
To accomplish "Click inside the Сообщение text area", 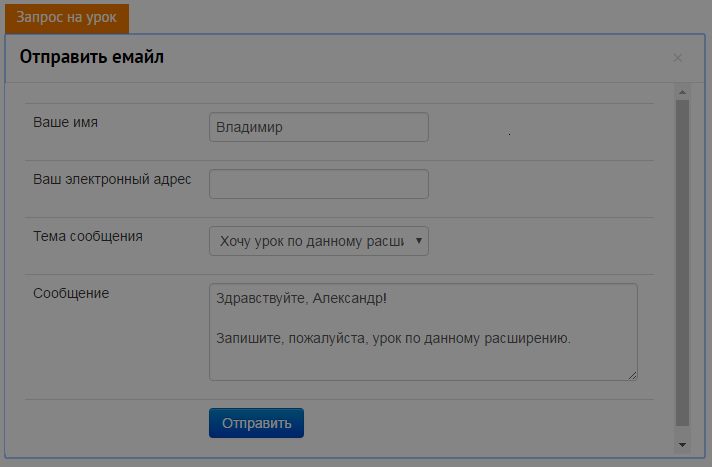I will point(423,332).
